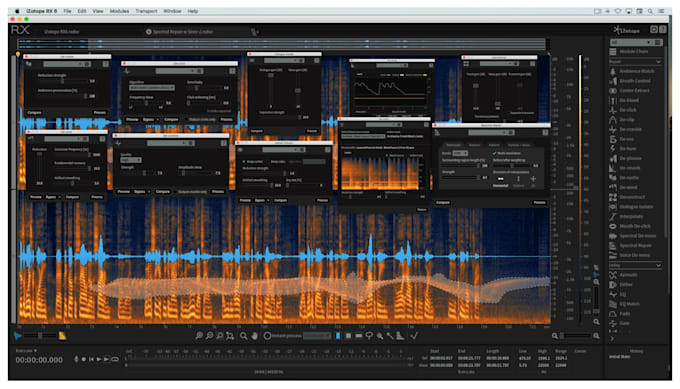This screenshot has height=389, width=680.
Task: Open the Module Chain
Action: pyautogui.click(x=629, y=52)
